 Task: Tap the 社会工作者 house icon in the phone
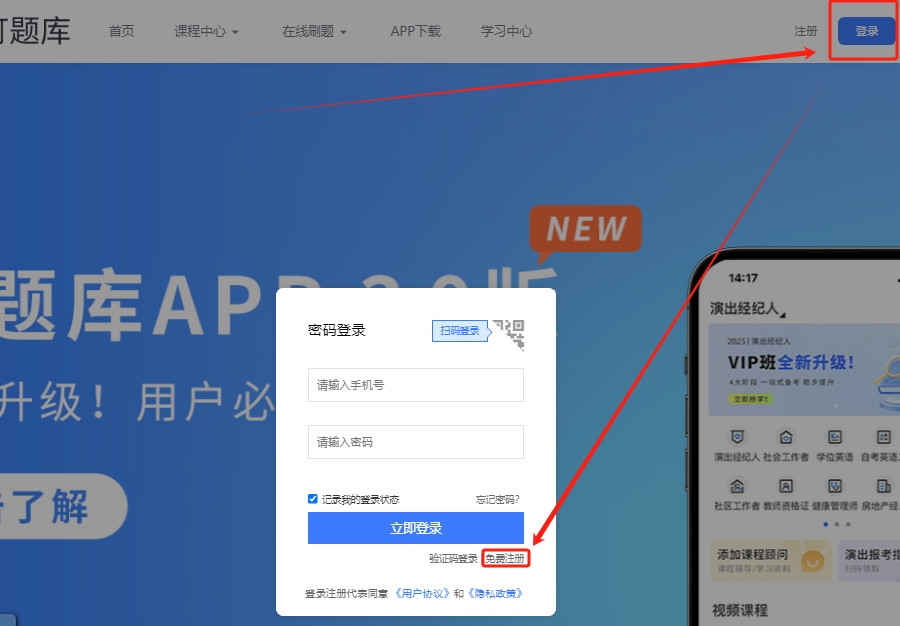786,437
